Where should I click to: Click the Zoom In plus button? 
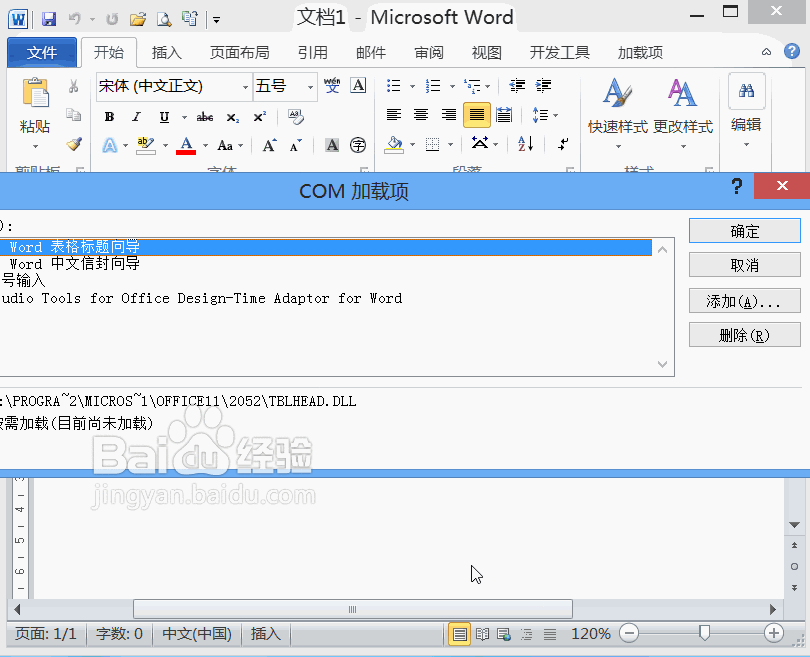pyautogui.click(x=773, y=633)
